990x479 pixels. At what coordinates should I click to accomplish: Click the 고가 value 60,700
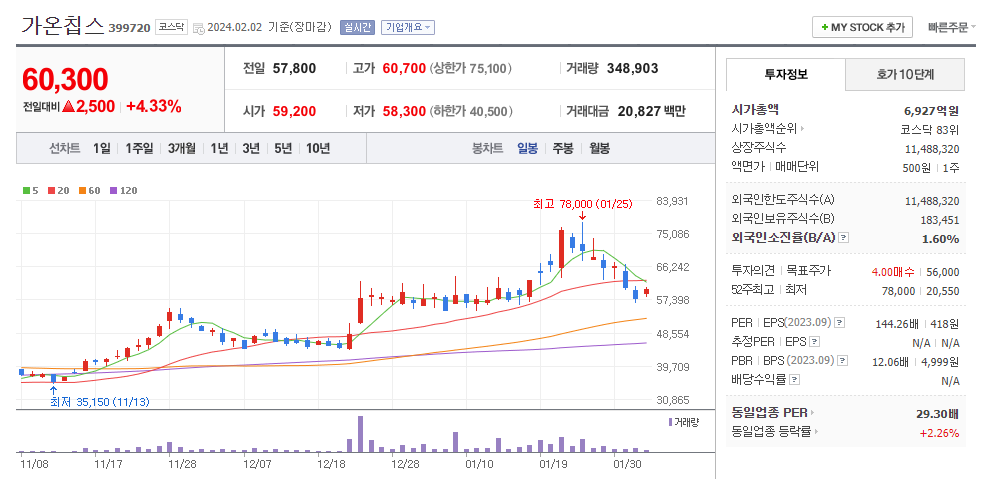coord(404,68)
